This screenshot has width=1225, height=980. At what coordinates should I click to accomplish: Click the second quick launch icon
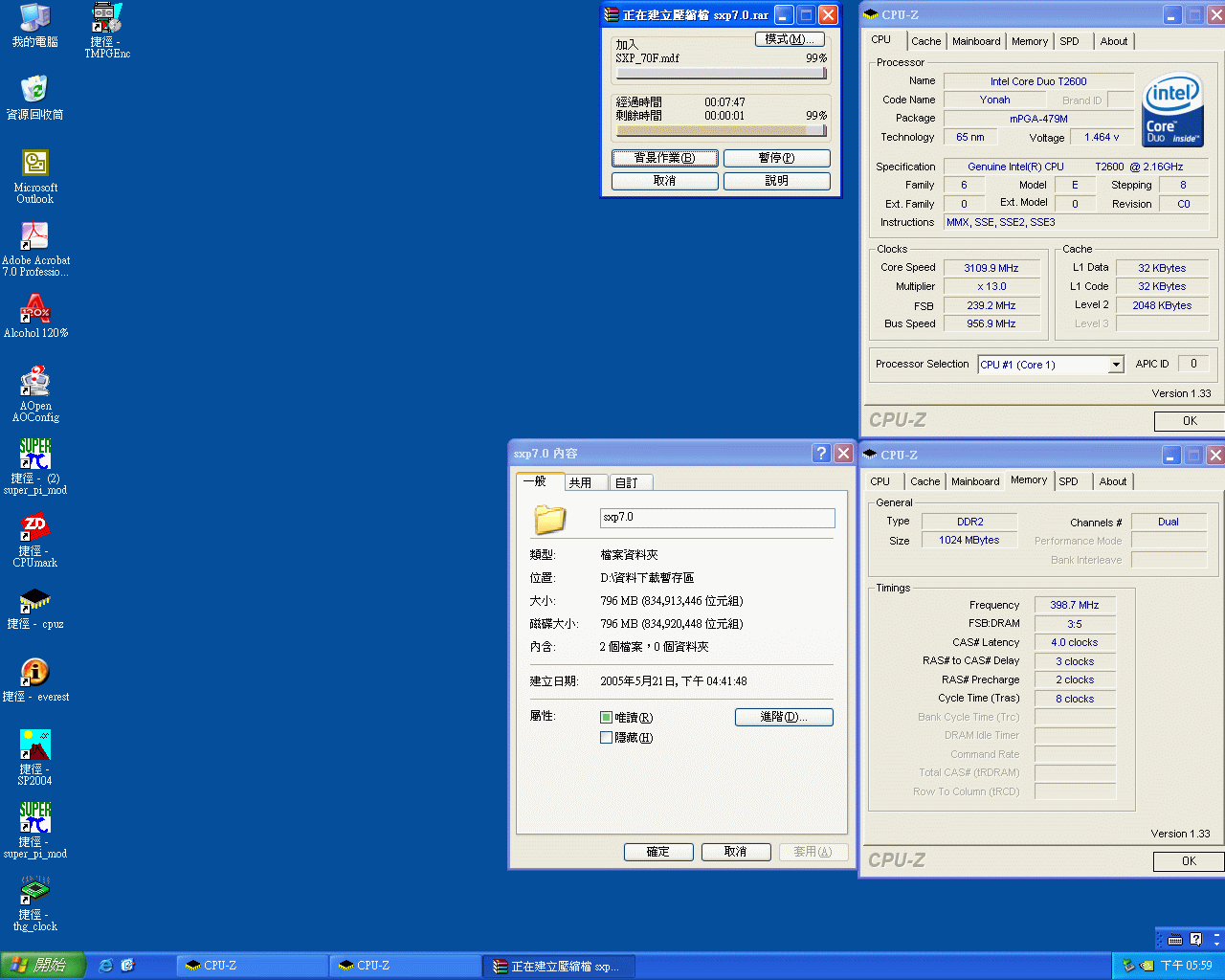(x=127, y=966)
